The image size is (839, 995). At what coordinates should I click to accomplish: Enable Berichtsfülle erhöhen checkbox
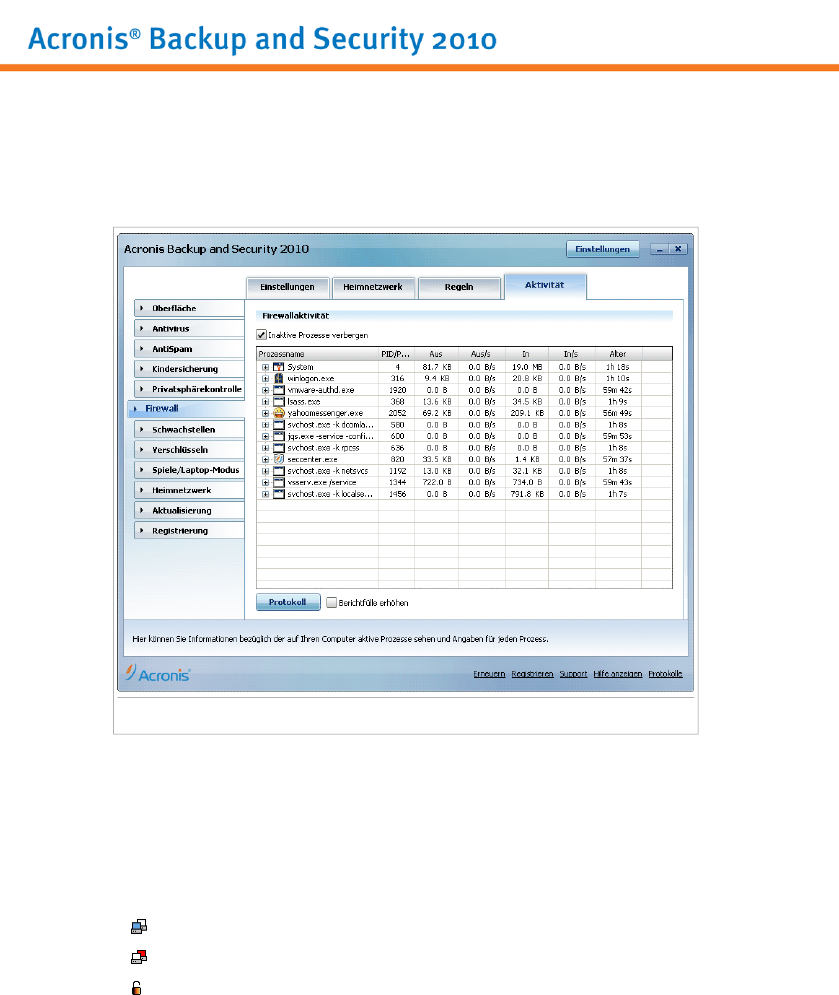(x=331, y=602)
